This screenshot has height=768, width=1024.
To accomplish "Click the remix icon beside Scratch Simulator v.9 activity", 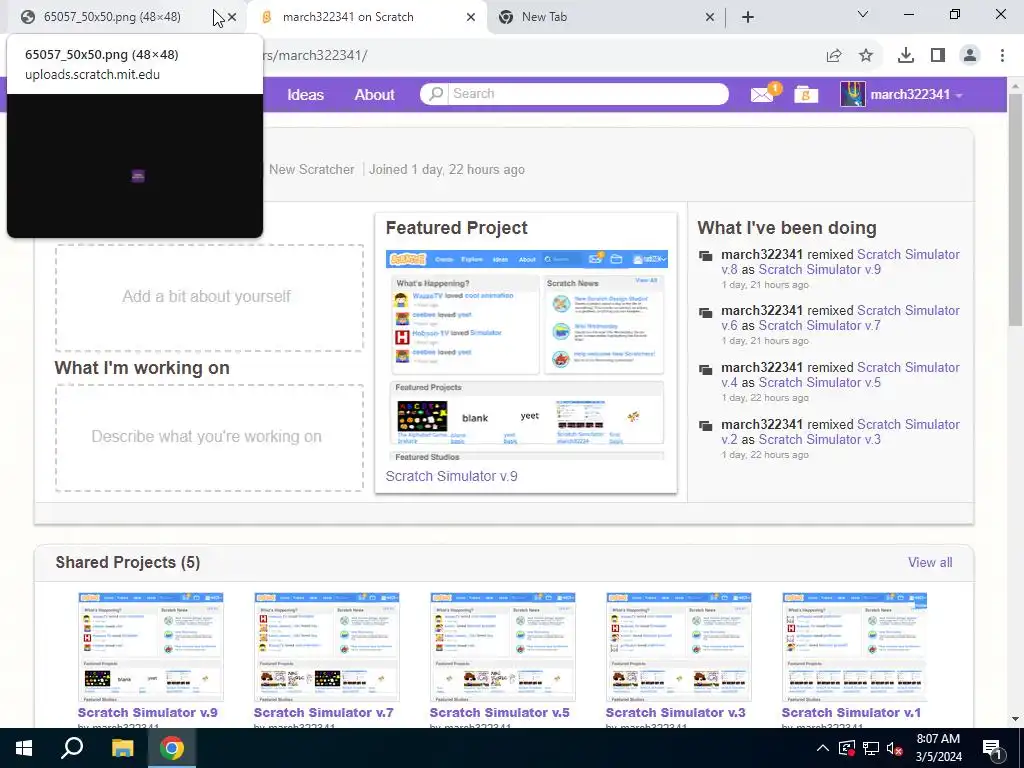I will pyautogui.click(x=706, y=255).
